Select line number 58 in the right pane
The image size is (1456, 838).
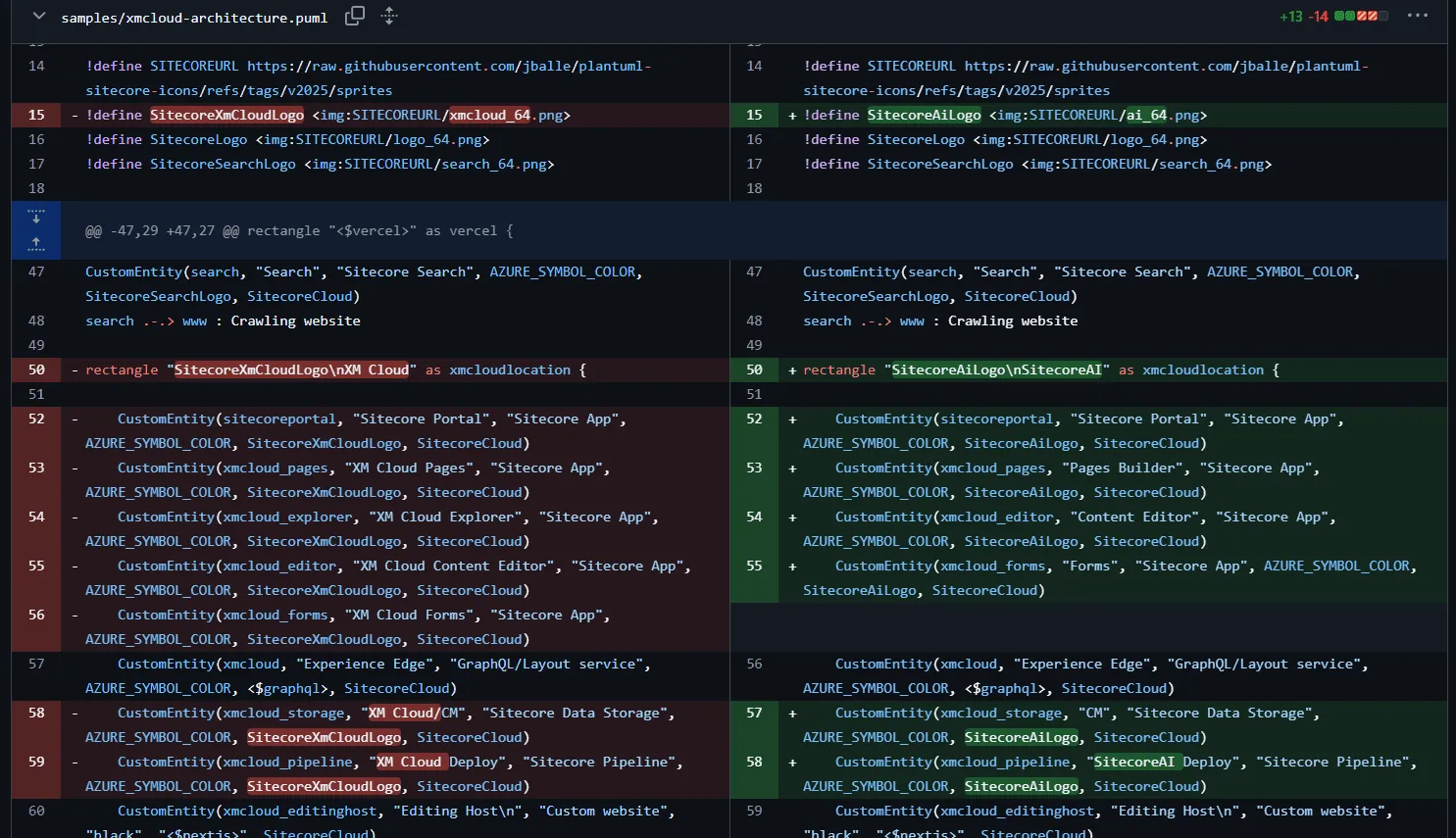click(x=754, y=762)
